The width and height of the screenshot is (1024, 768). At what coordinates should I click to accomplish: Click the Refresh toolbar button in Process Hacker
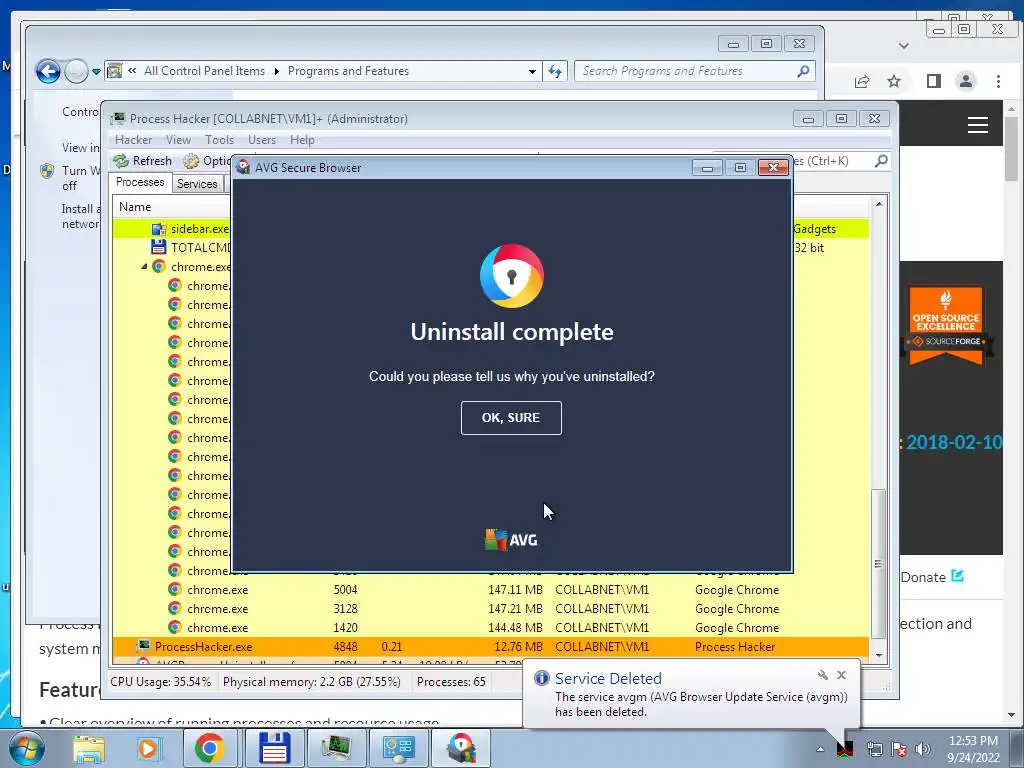[142, 161]
